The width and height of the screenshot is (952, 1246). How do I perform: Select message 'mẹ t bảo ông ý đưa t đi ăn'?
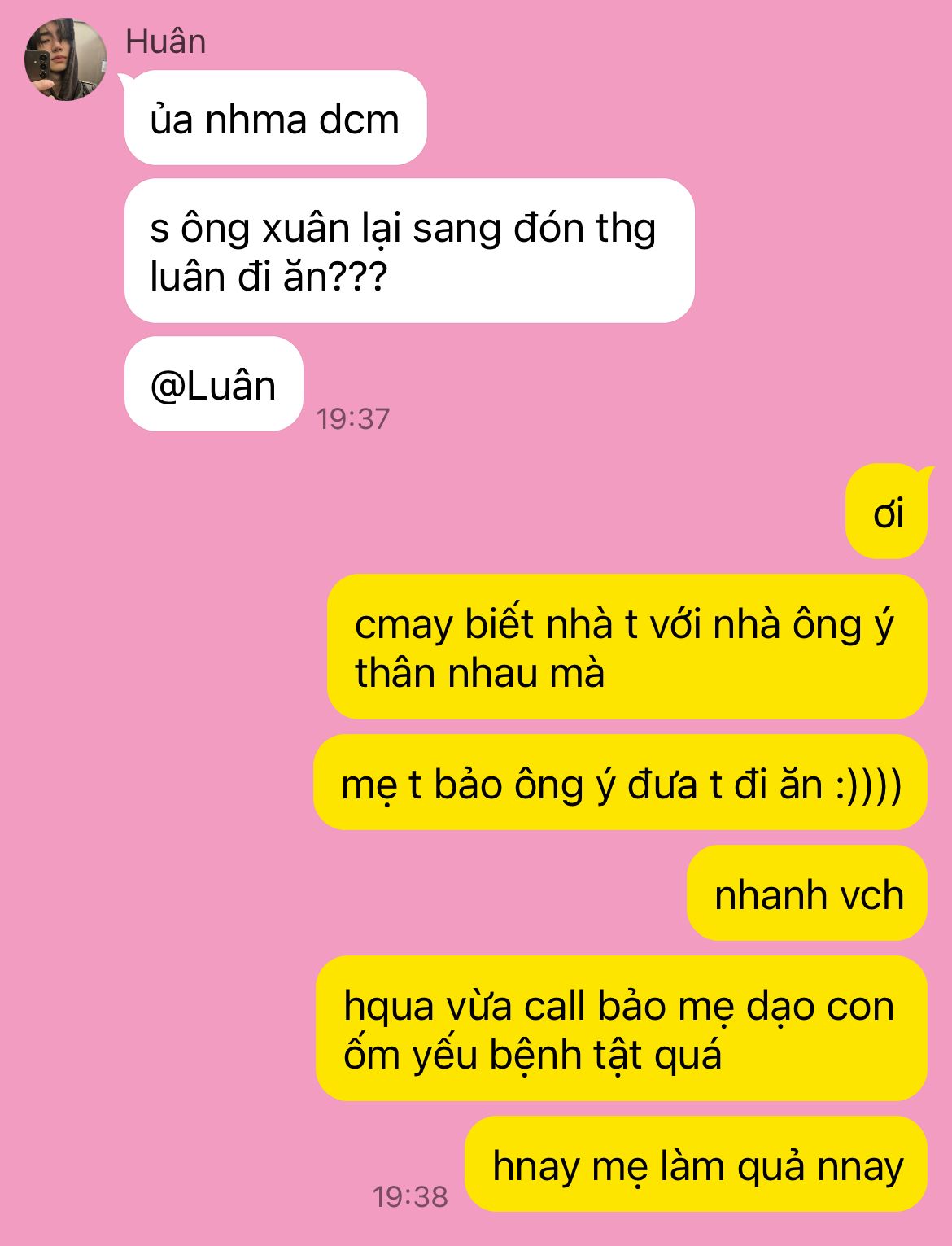[621, 783]
